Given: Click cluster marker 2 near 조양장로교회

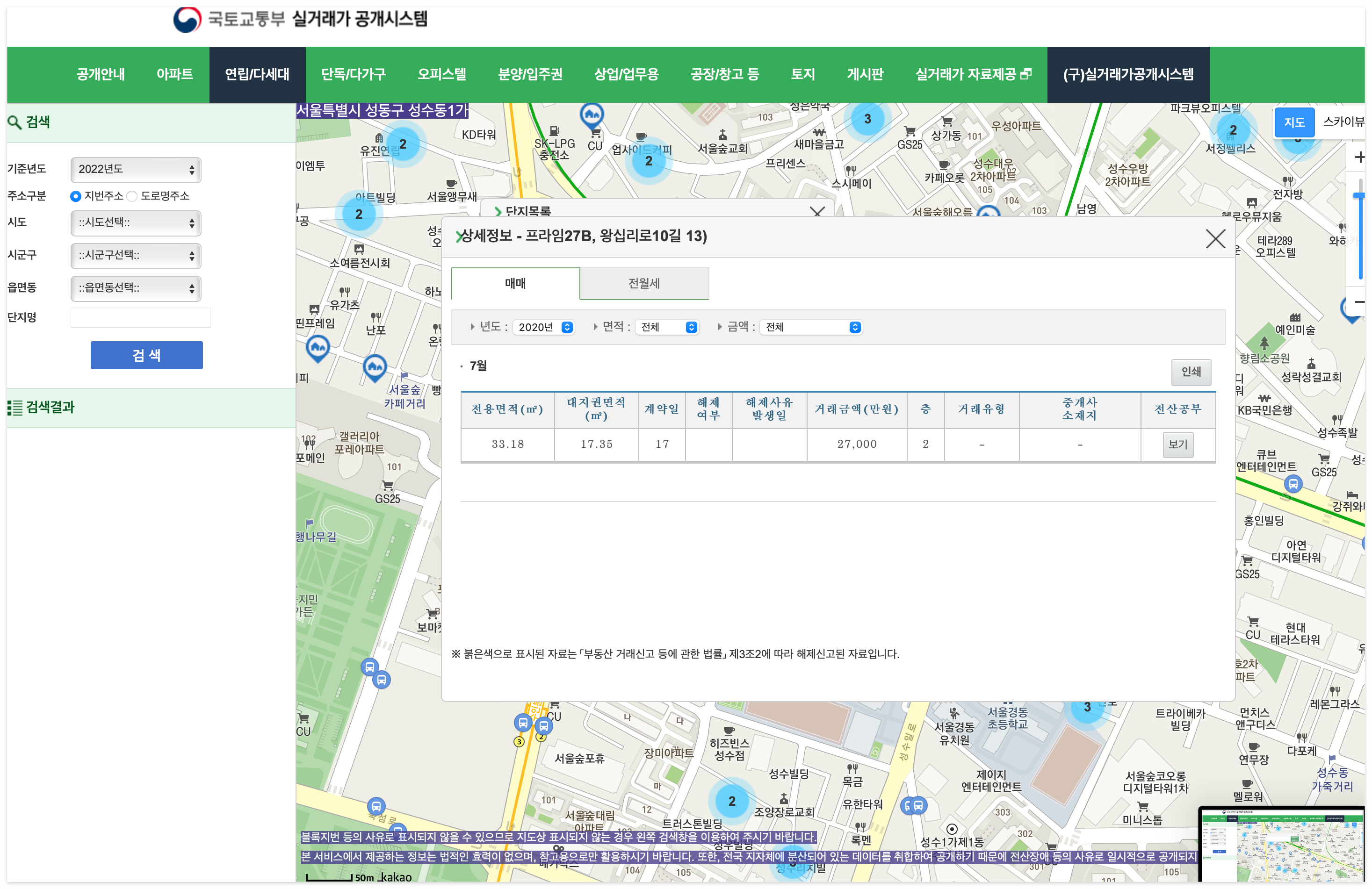Looking at the screenshot, I should click(x=731, y=801).
